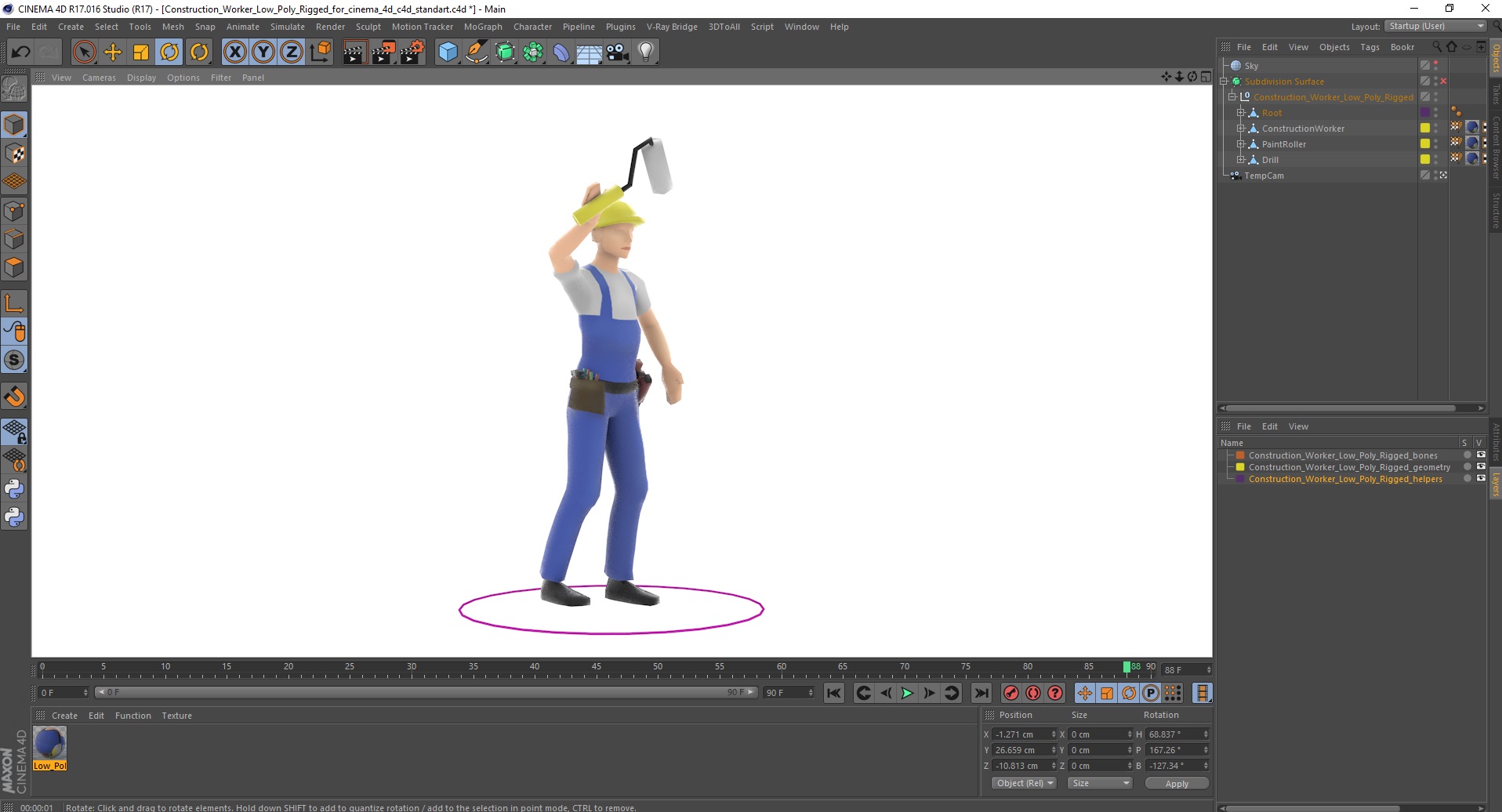Open the Mesh menu
The image size is (1502, 812).
pyautogui.click(x=172, y=27)
